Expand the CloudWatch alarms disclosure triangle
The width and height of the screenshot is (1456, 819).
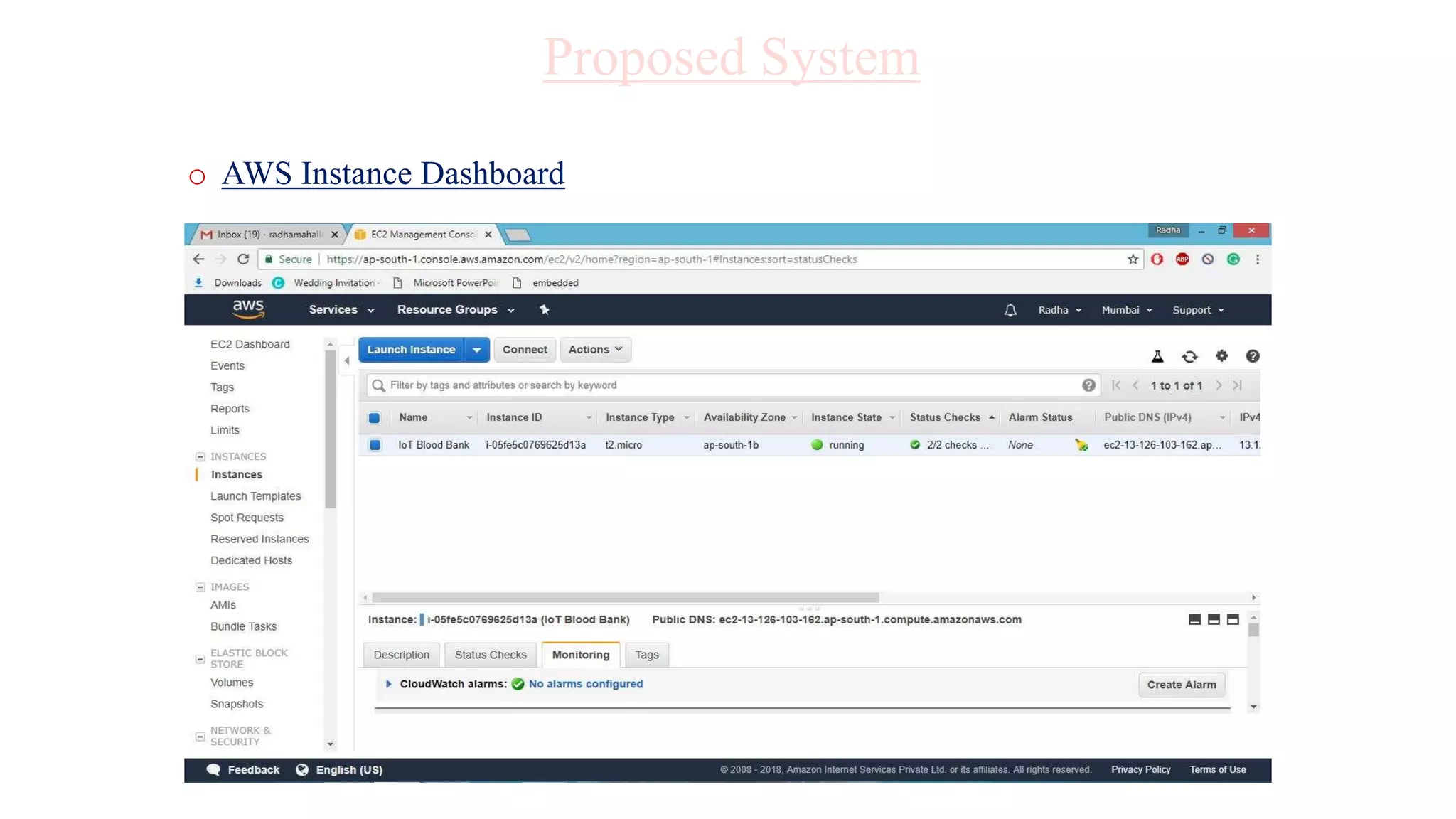point(388,684)
